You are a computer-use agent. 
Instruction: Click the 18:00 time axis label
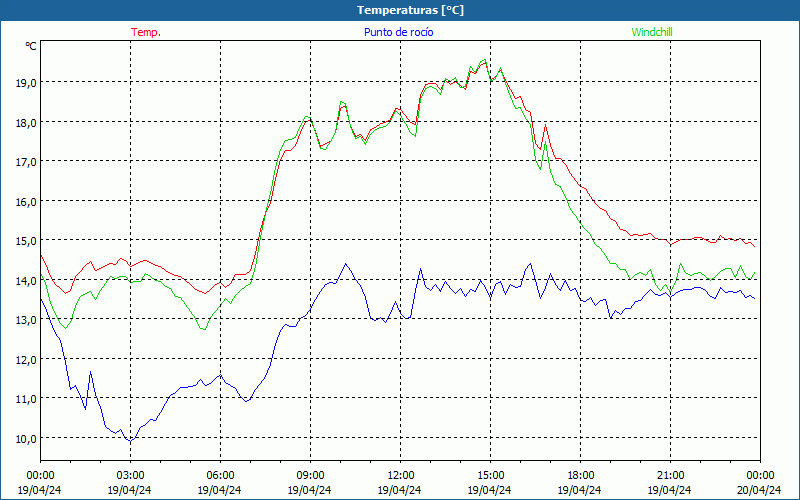point(581,476)
